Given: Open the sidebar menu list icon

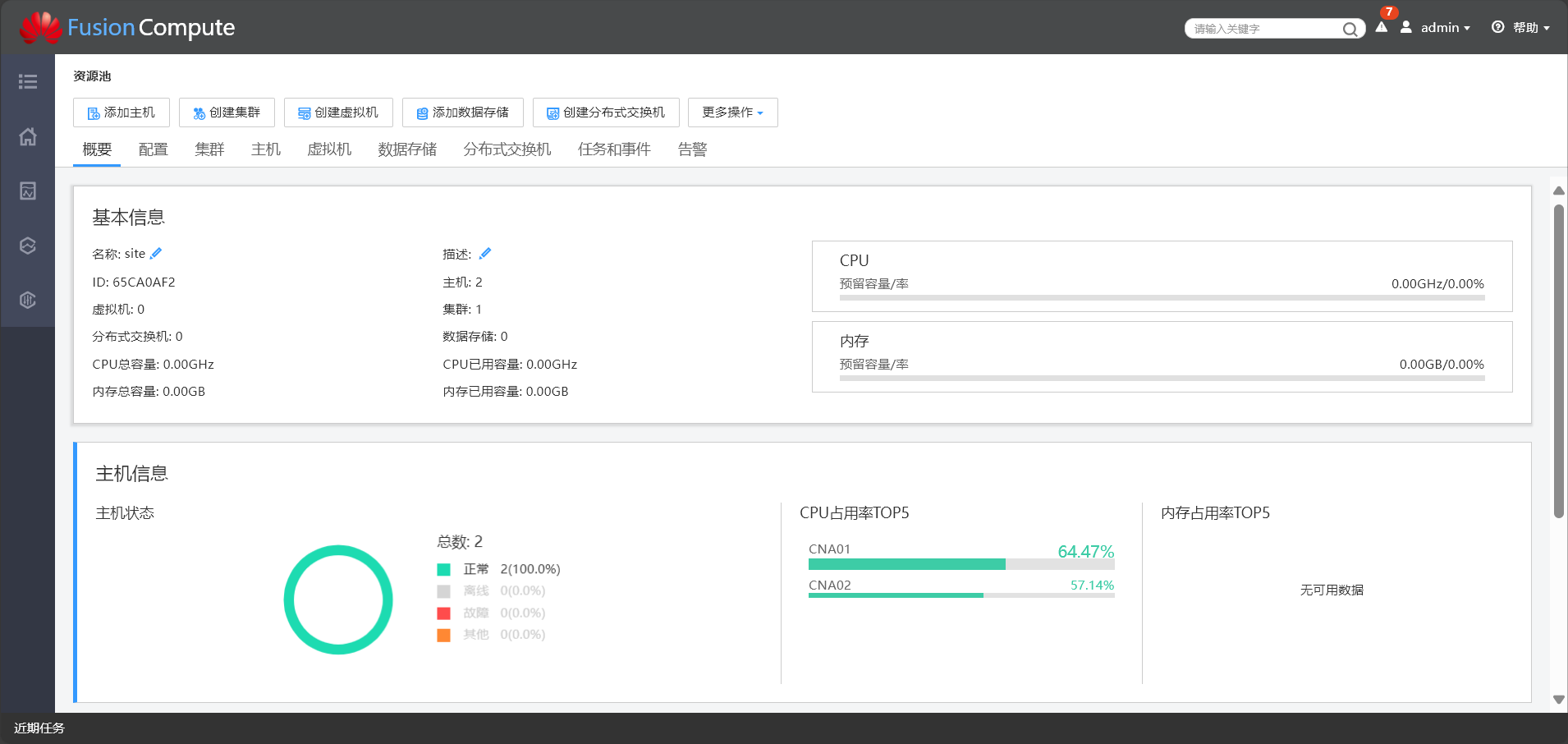Looking at the screenshot, I should pos(28,81).
